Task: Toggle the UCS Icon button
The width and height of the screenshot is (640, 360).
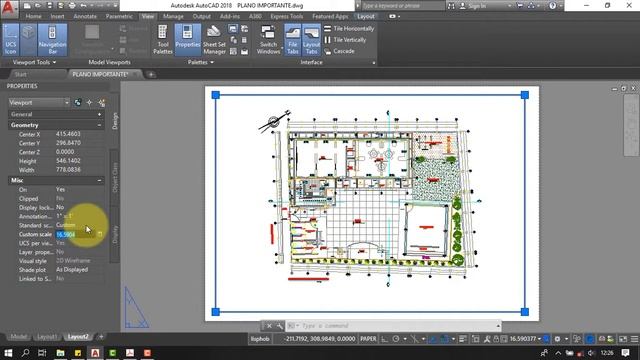Action: (x=11, y=40)
